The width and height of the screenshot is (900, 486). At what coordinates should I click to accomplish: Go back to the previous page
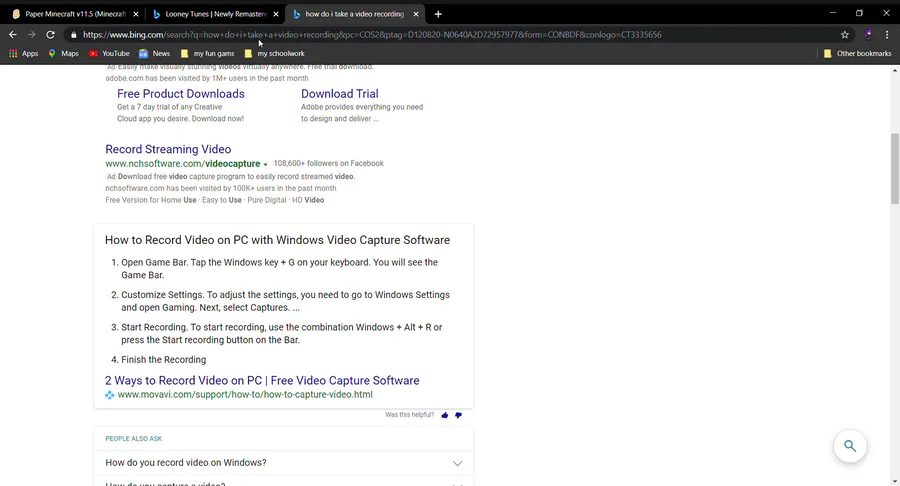13,34
